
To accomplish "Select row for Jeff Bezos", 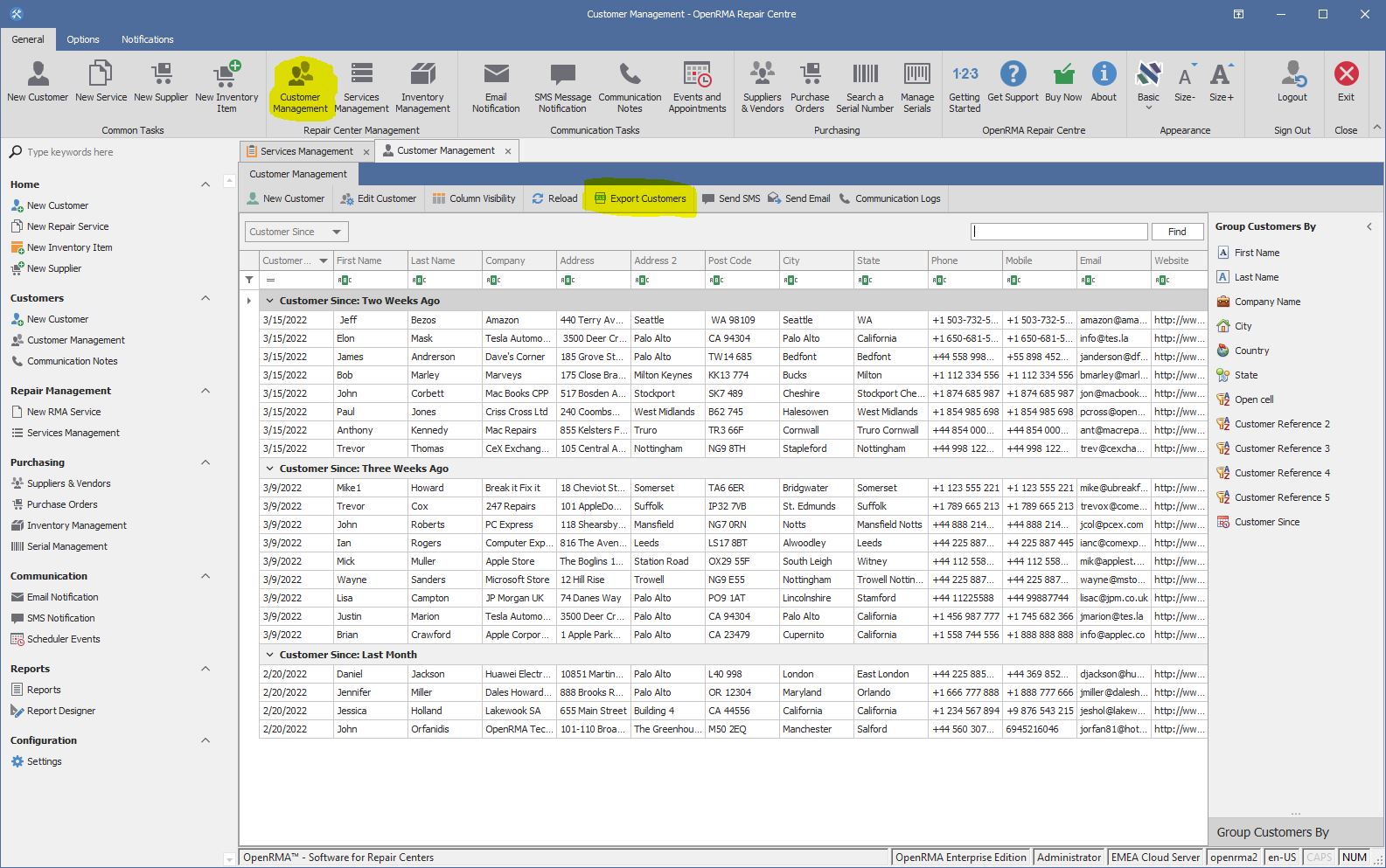I will coord(733,320).
